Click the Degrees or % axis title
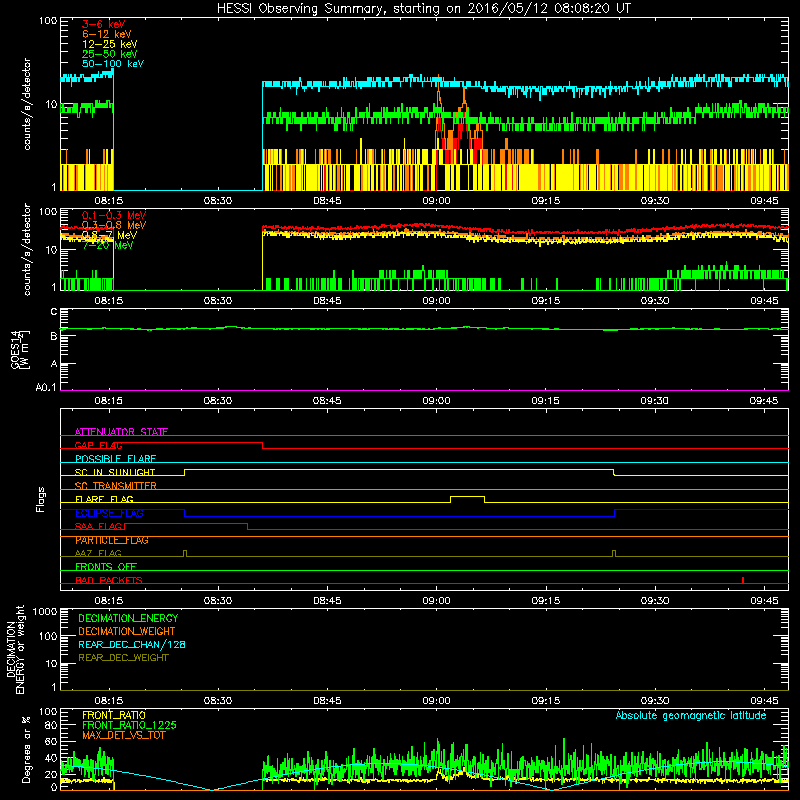 pyautogui.click(x=26, y=749)
